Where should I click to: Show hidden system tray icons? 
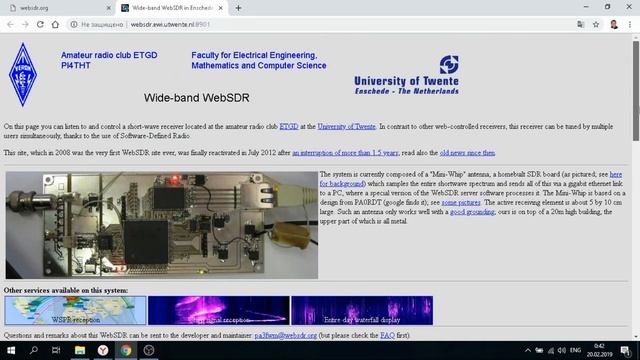click(x=528, y=350)
